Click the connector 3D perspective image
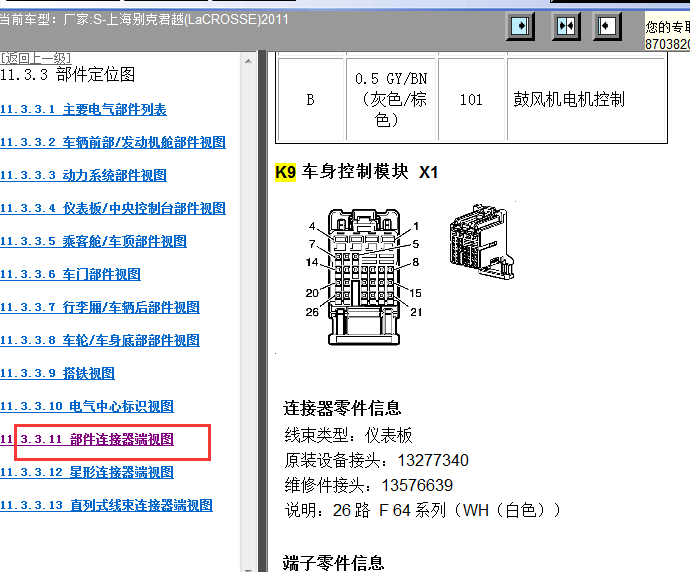This screenshot has width=690, height=572. [x=482, y=242]
